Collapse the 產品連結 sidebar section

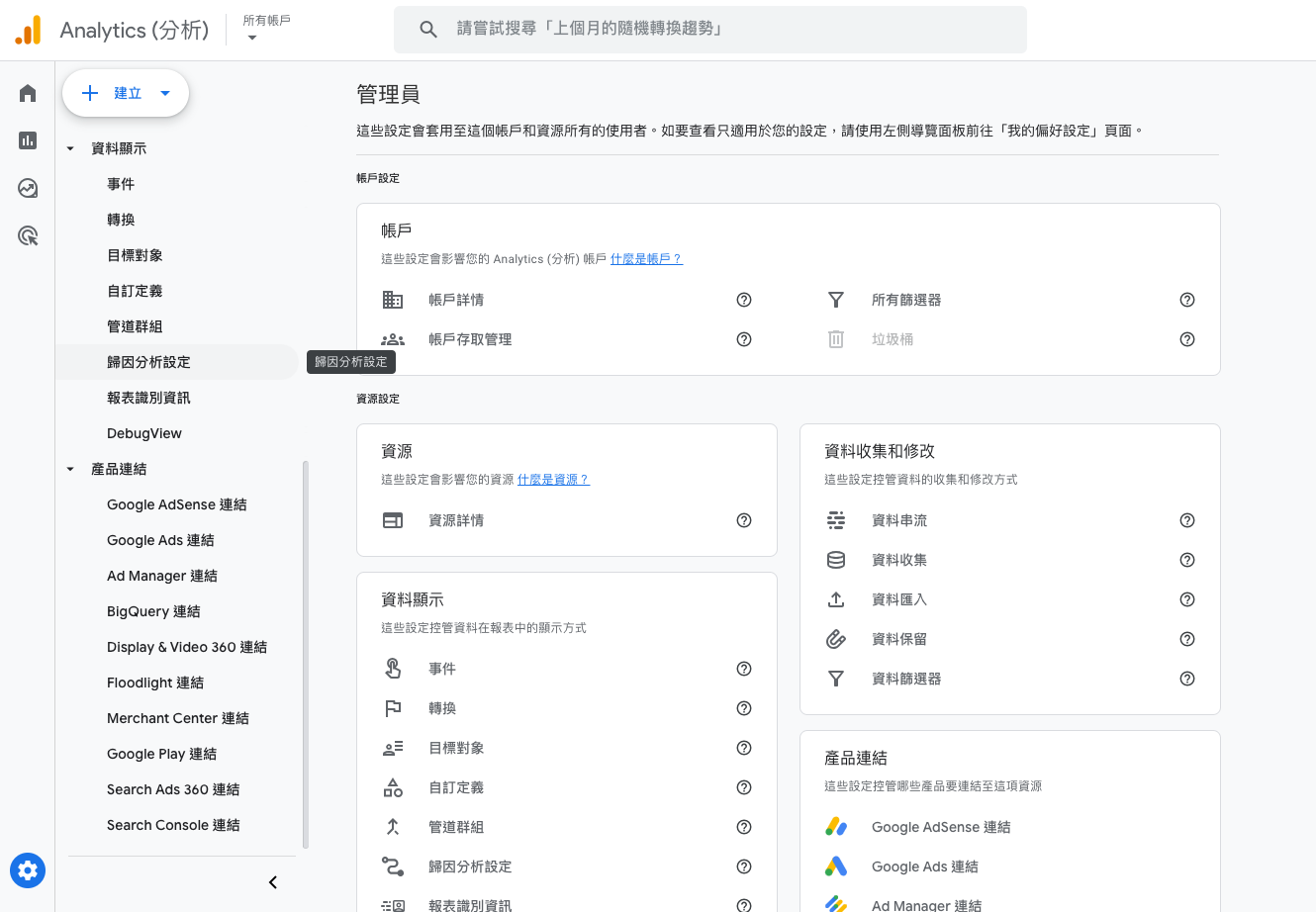coord(70,469)
